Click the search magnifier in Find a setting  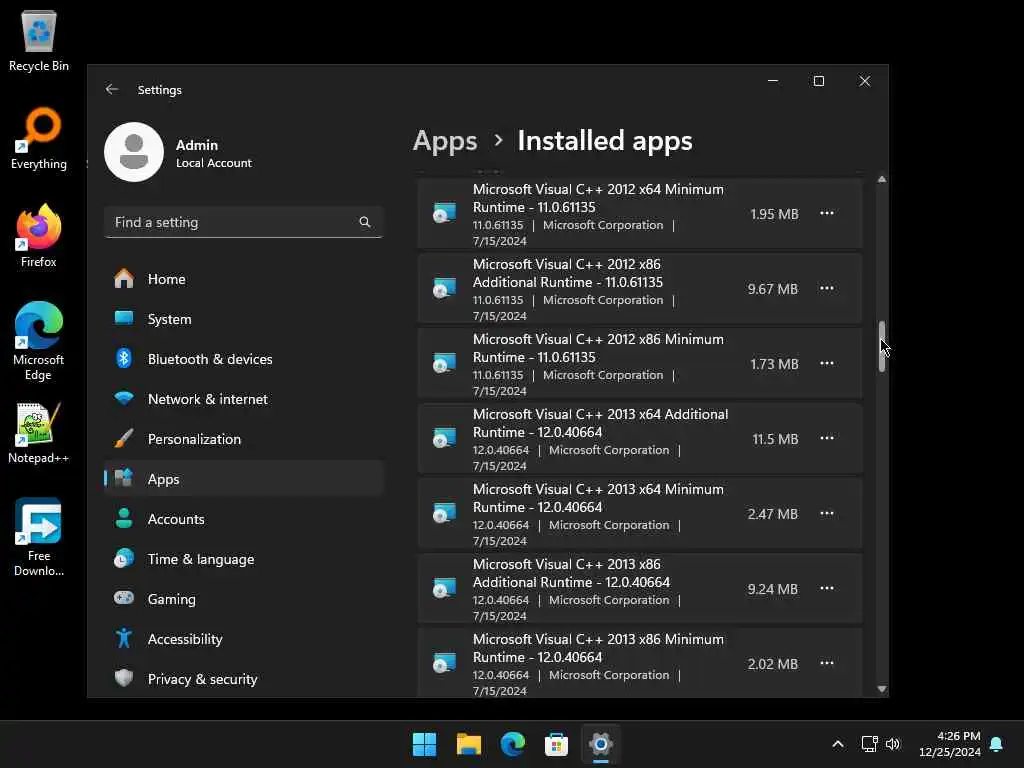(365, 222)
